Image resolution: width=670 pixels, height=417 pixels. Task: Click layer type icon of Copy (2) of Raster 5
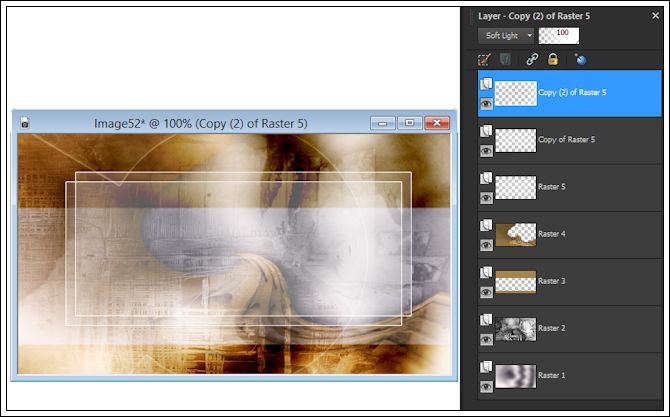pyautogui.click(x=486, y=84)
